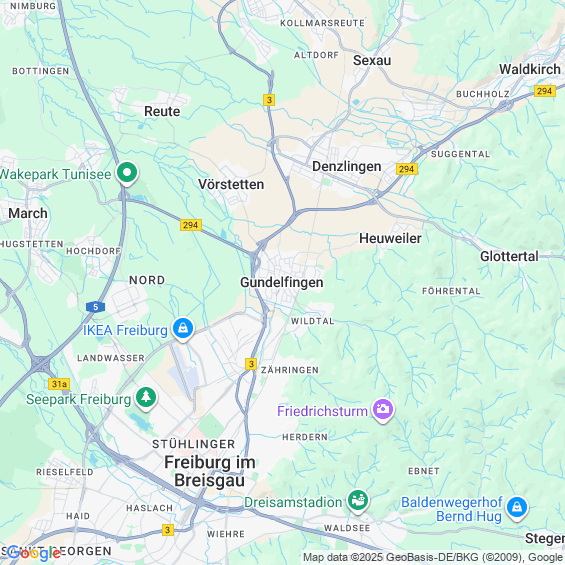565x565 pixels.
Task: Open the Dreisamstadion stadium pin
Action: point(357,501)
